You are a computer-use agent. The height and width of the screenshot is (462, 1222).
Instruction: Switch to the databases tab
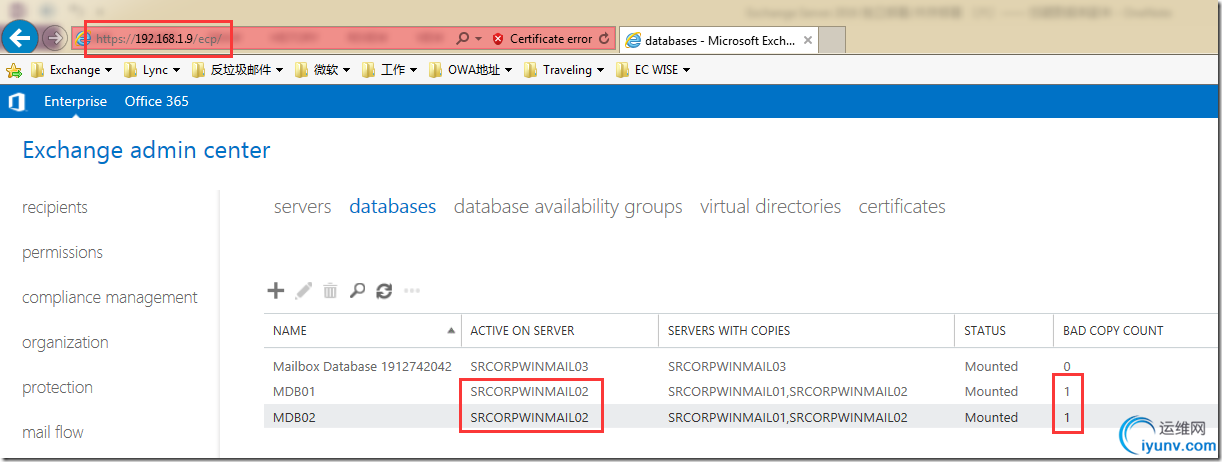point(392,207)
